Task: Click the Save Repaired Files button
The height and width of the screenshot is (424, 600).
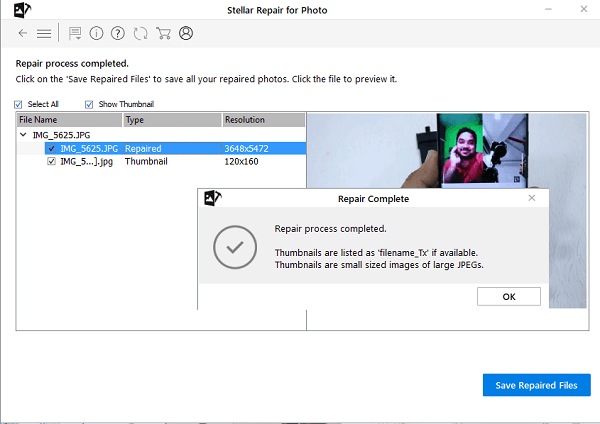Action: (x=536, y=385)
